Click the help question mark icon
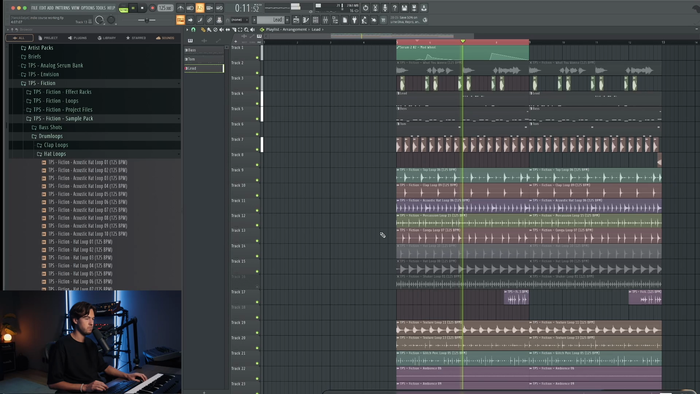 tap(395, 8)
